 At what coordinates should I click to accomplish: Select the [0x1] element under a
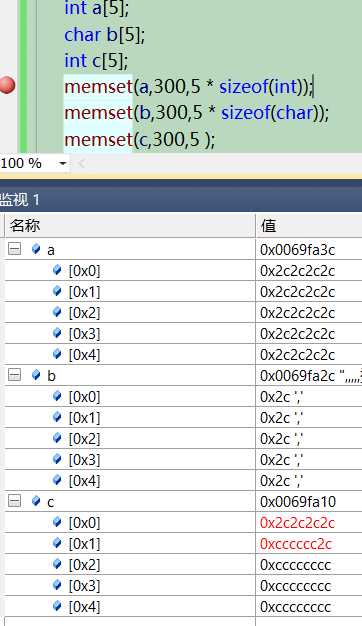(84, 292)
